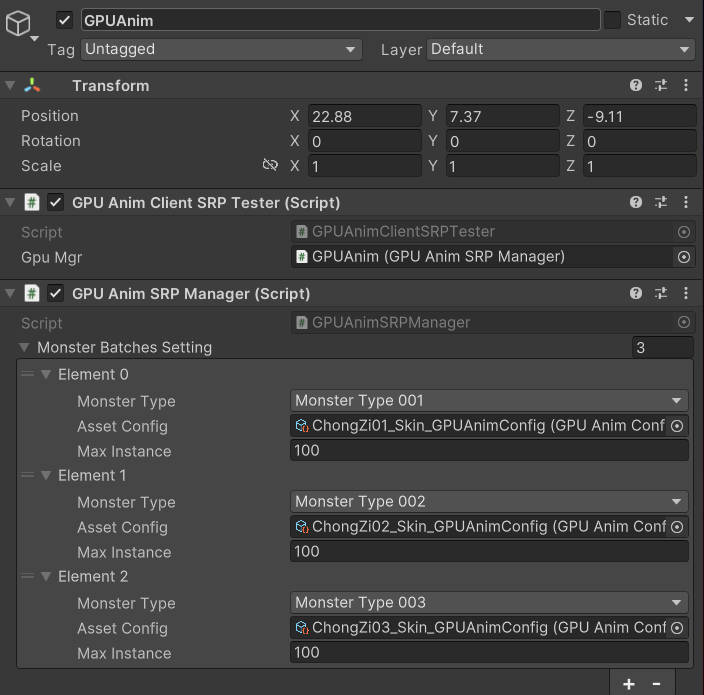Open Monster Type 002 dropdown
Screen dimensions: 704x695
[489, 502]
